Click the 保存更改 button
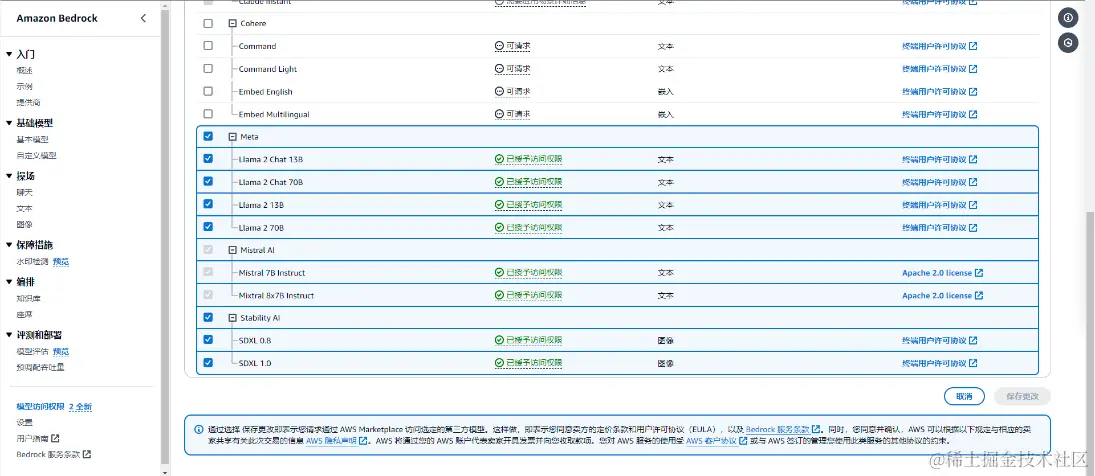Screen dimensions: 1095x476 click(x=1022, y=396)
